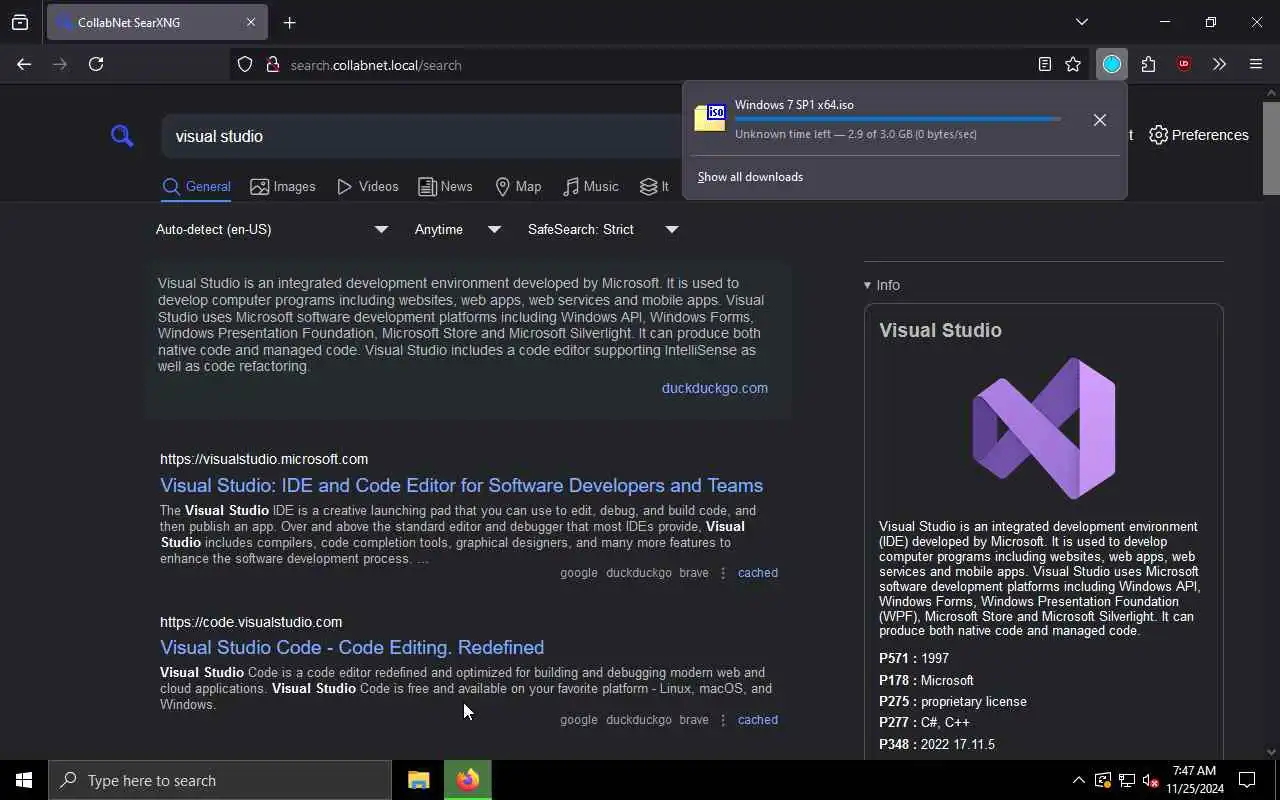The width and height of the screenshot is (1280, 800).
Task: List all tabs dropdown
Action: (1081, 22)
